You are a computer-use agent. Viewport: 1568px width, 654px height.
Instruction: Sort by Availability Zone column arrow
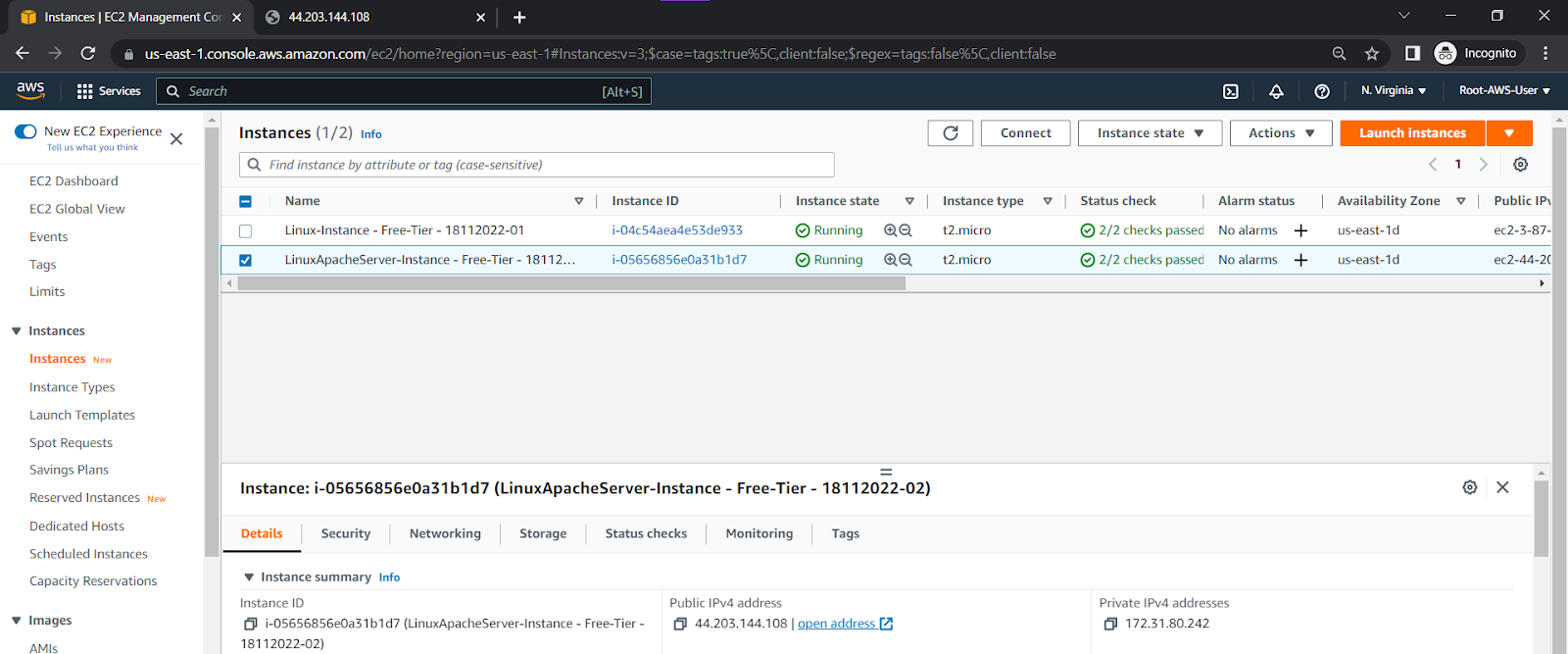pyautogui.click(x=1461, y=201)
